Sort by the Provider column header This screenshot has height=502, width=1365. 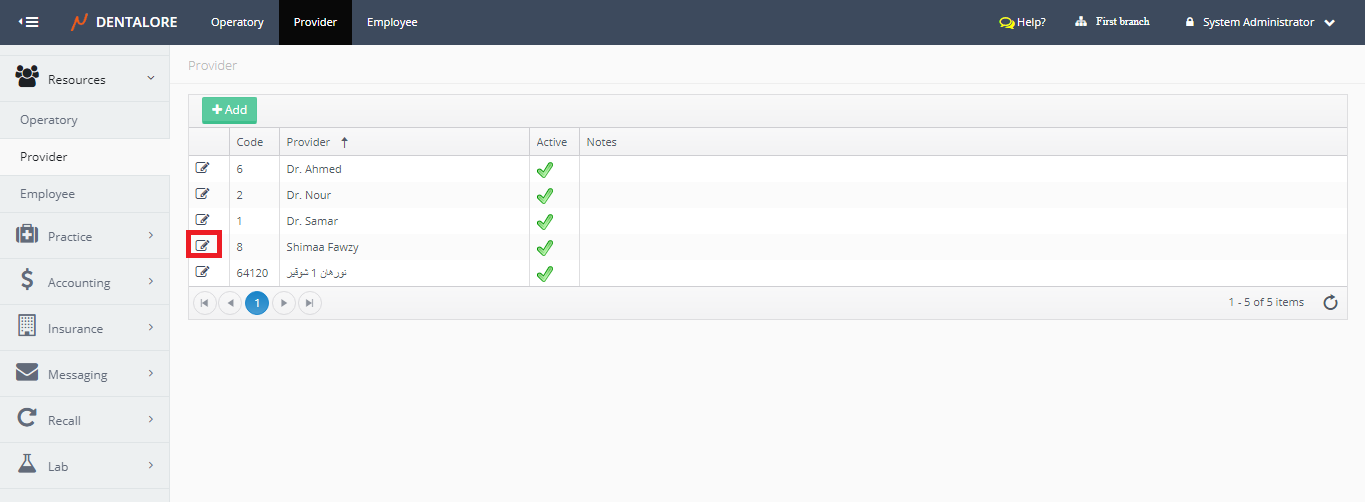pyautogui.click(x=308, y=142)
